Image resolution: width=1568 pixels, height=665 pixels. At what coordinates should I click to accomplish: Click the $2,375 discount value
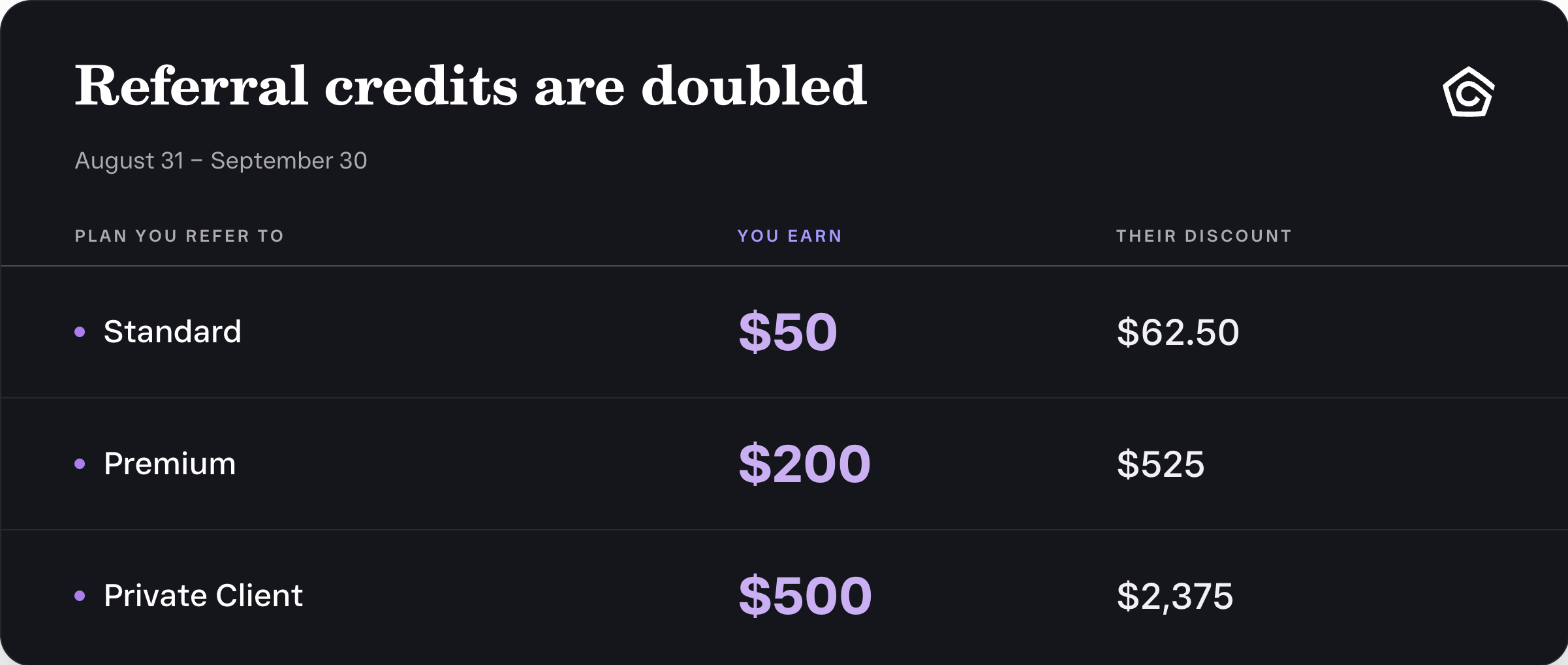pos(1175,596)
